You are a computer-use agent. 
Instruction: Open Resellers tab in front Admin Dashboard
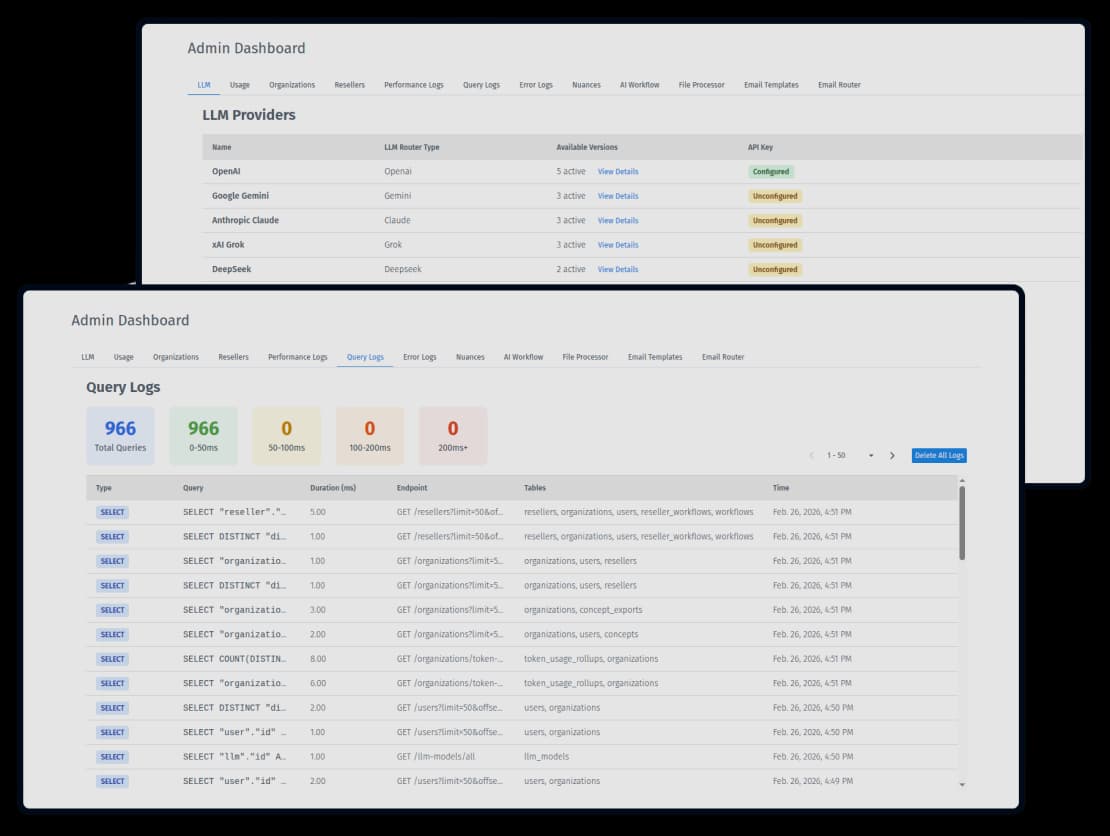234,357
